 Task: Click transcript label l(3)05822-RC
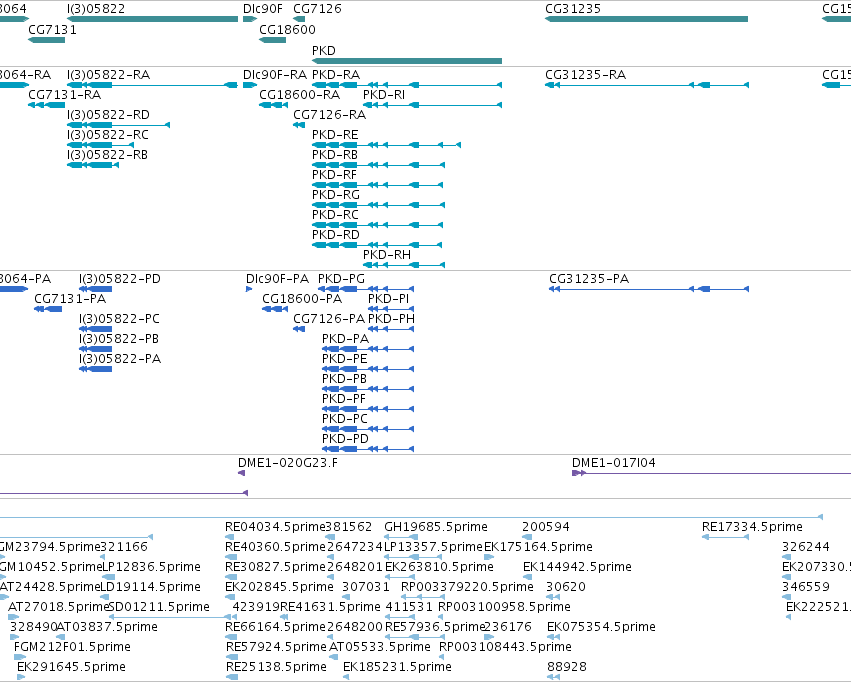pos(108,135)
